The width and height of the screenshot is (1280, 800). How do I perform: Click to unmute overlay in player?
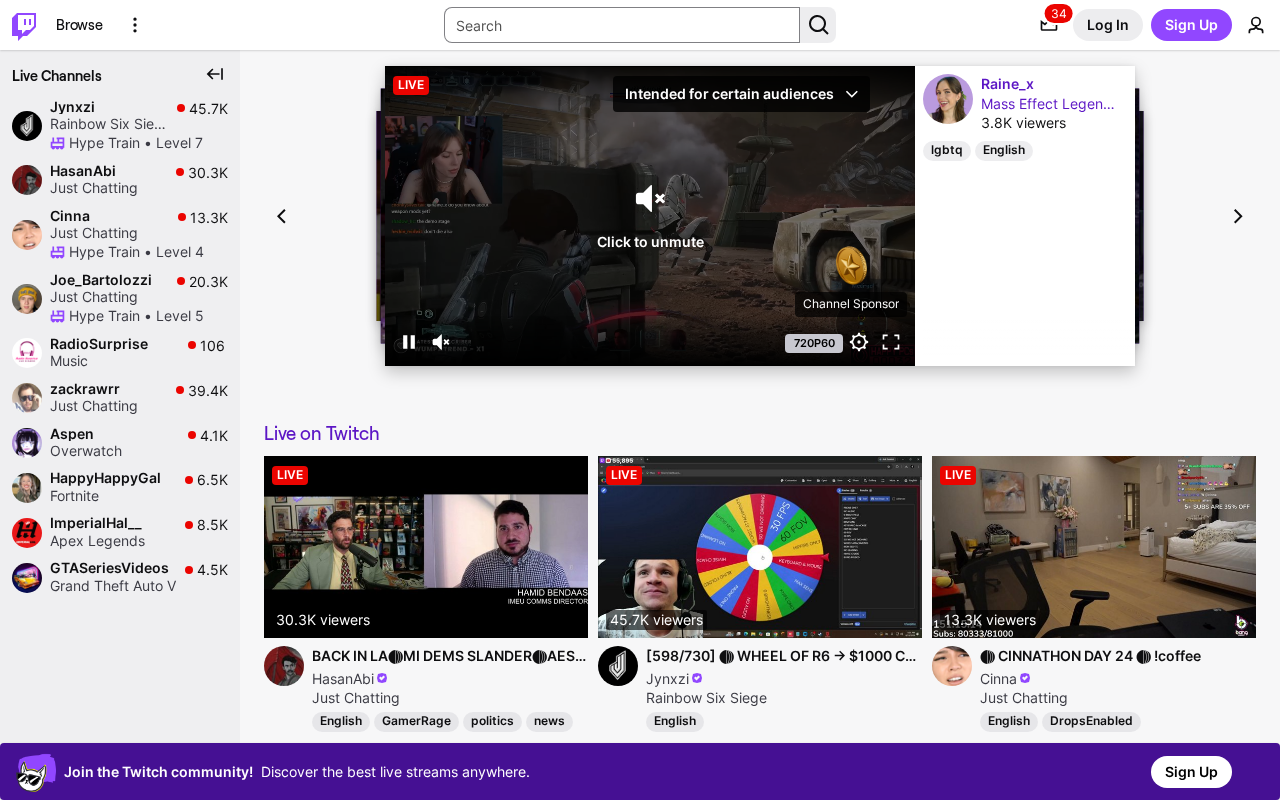650,216
